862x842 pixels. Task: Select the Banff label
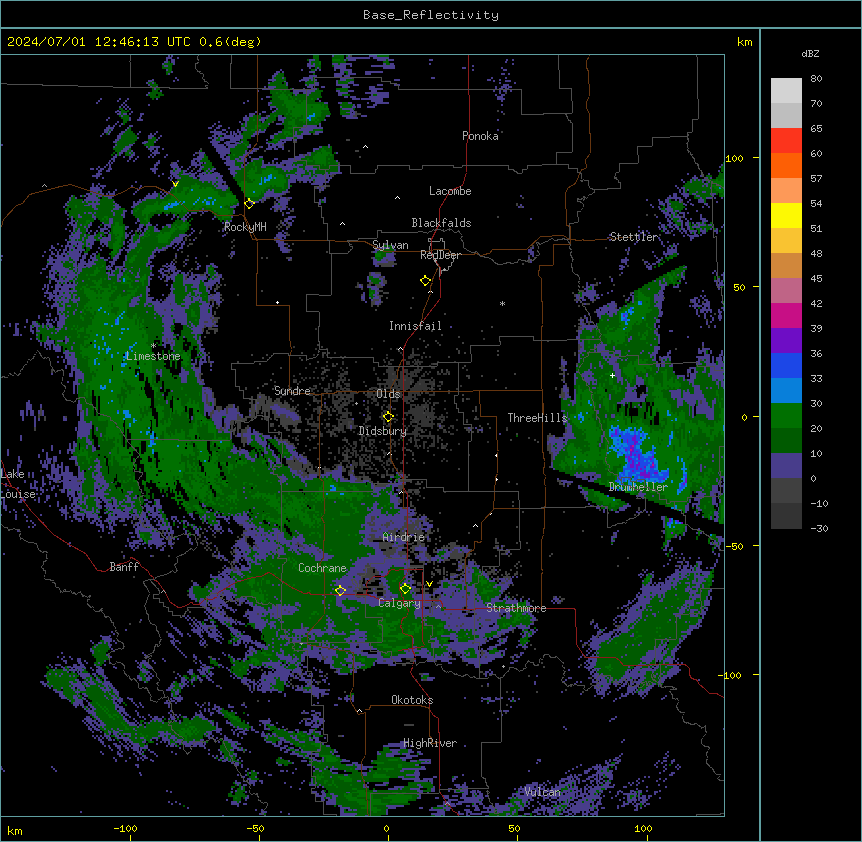(x=124, y=567)
